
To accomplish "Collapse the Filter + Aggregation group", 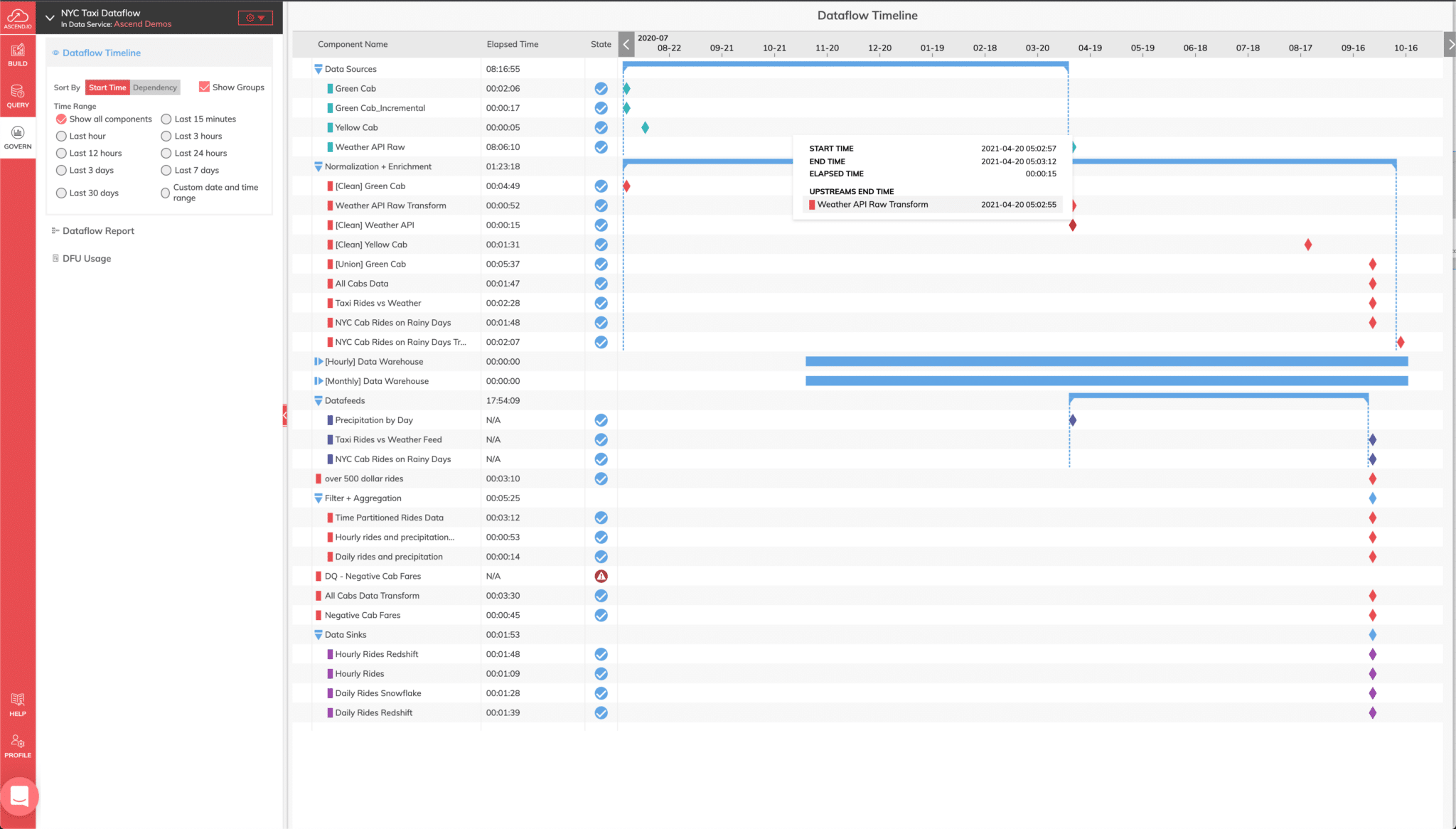I will pos(318,498).
